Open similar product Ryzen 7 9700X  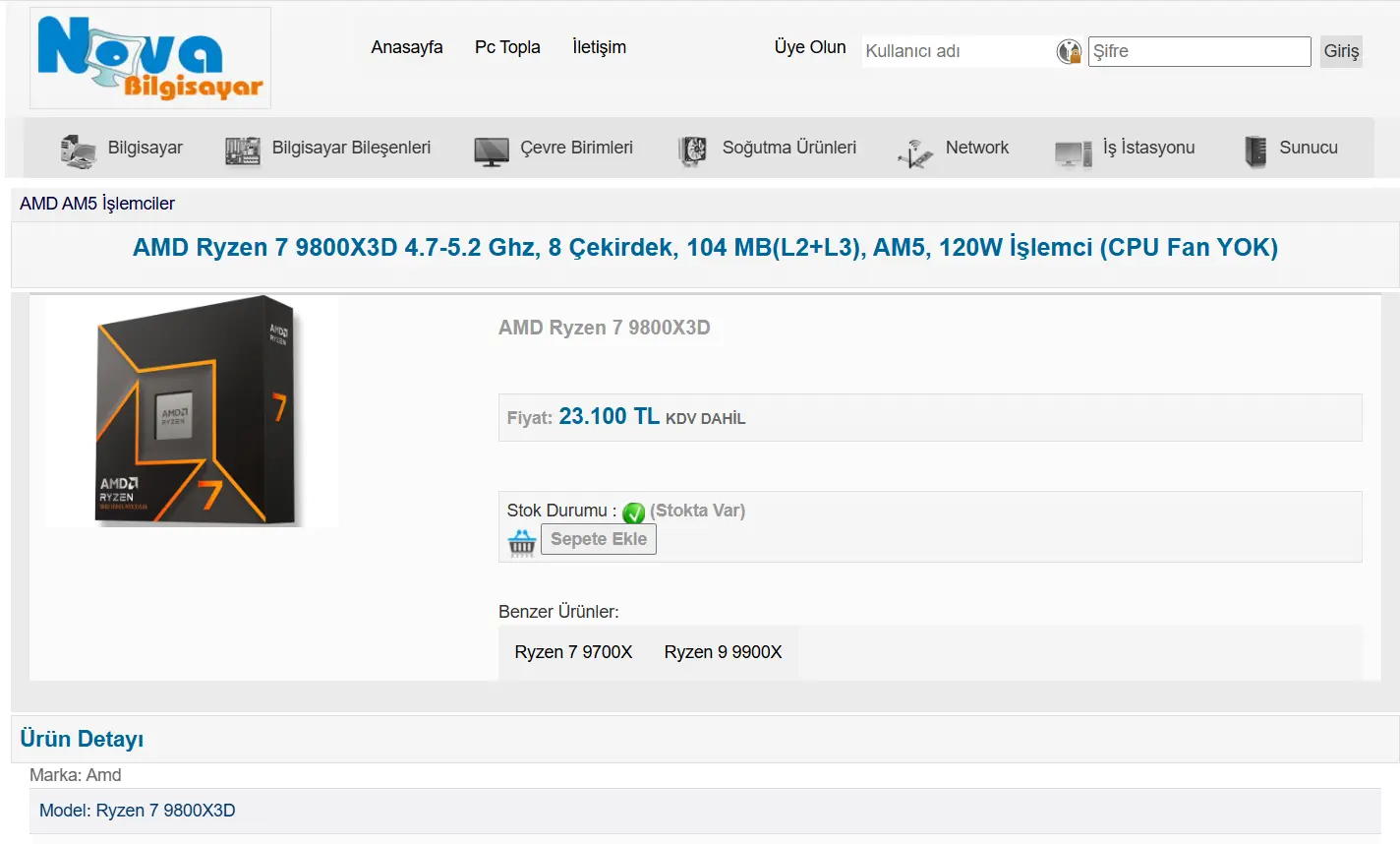[574, 652]
